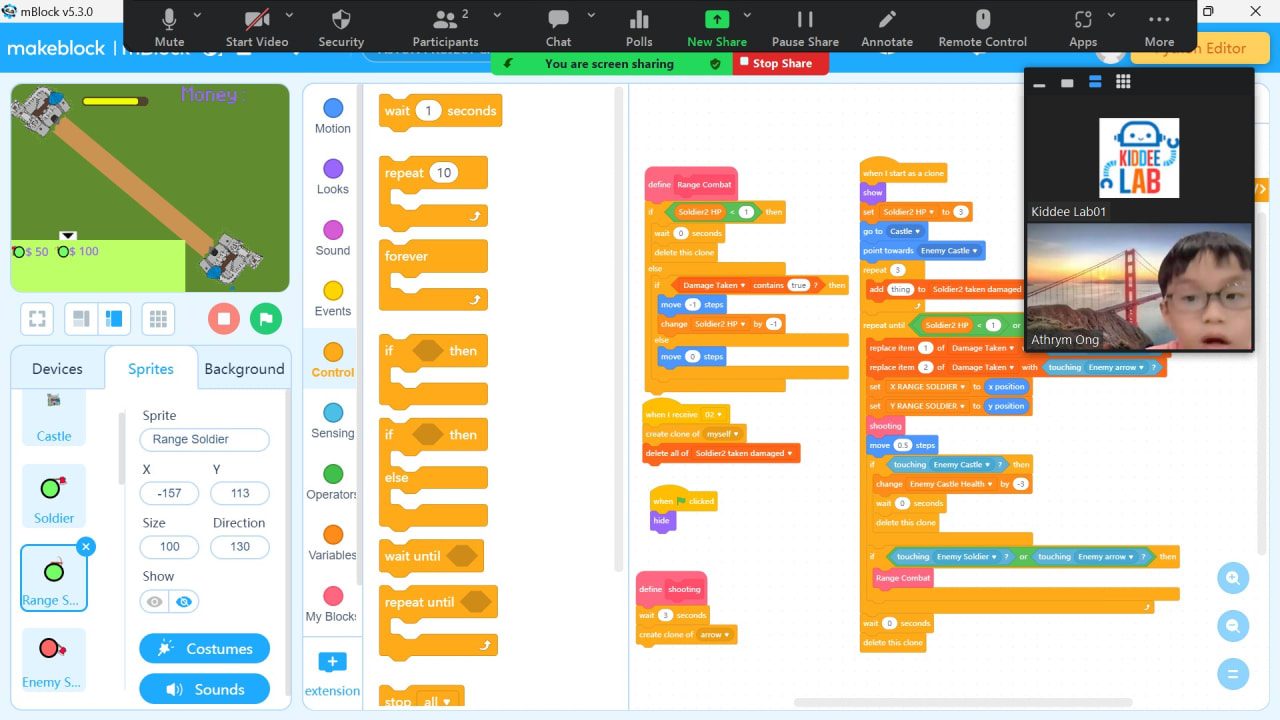The height and width of the screenshot is (720, 1280).
Task: Zoom out the script workspace
Action: 1233,626
